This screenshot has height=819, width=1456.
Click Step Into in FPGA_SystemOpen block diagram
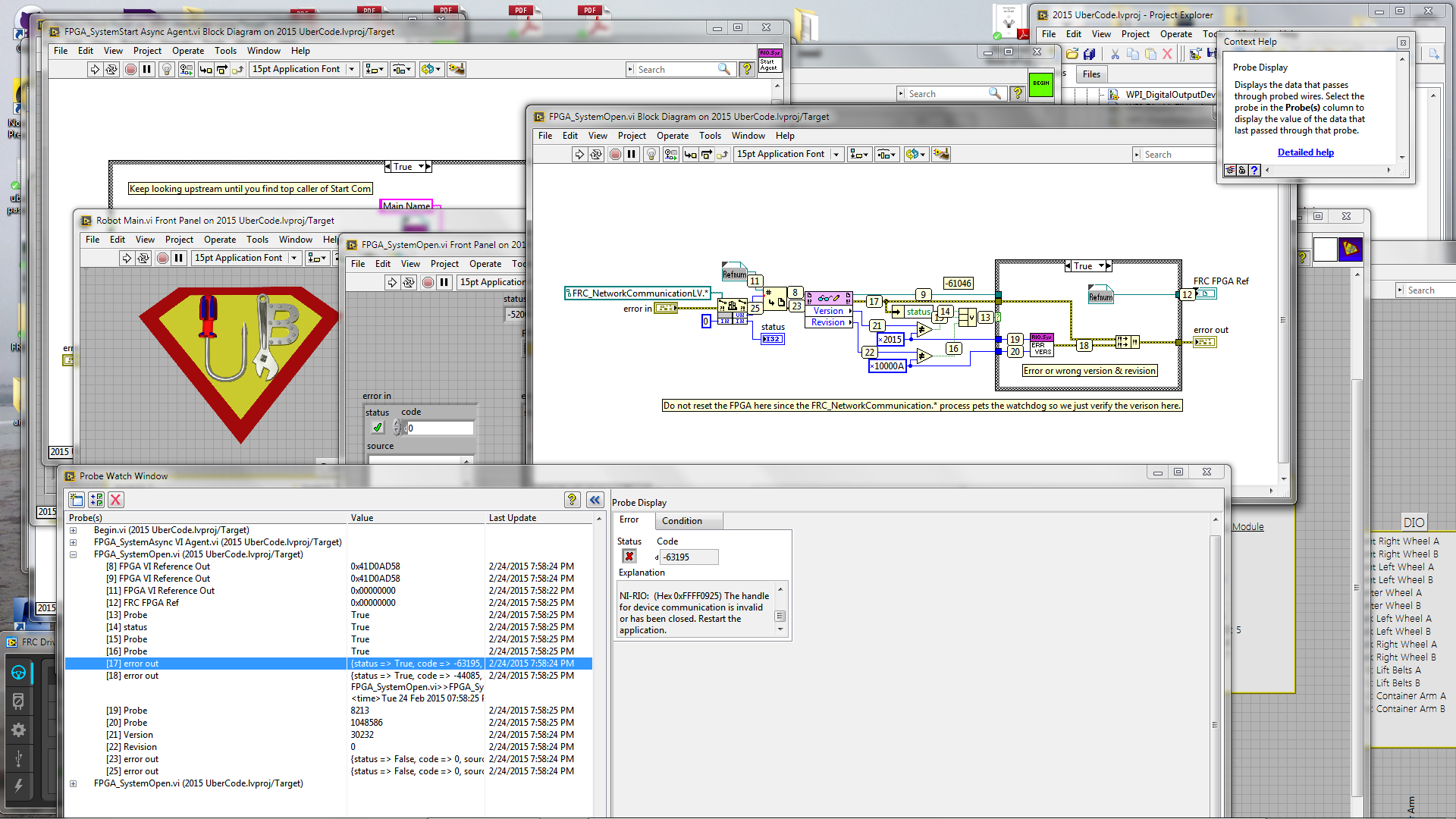pos(690,154)
